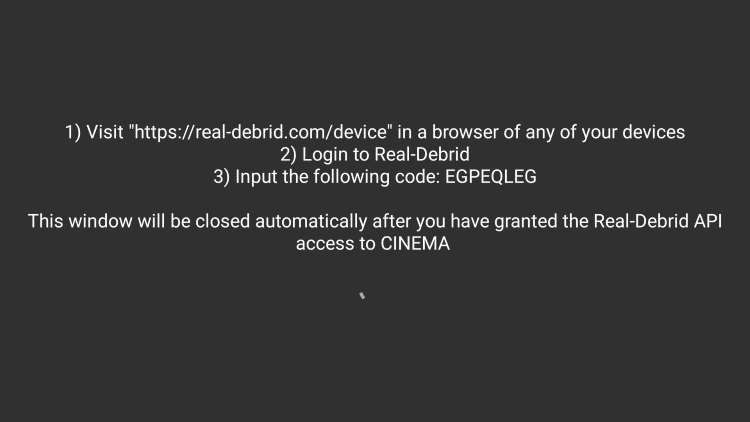Click the "1)" step number
This screenshot has width=750, height=422.
tap(73, 132)
